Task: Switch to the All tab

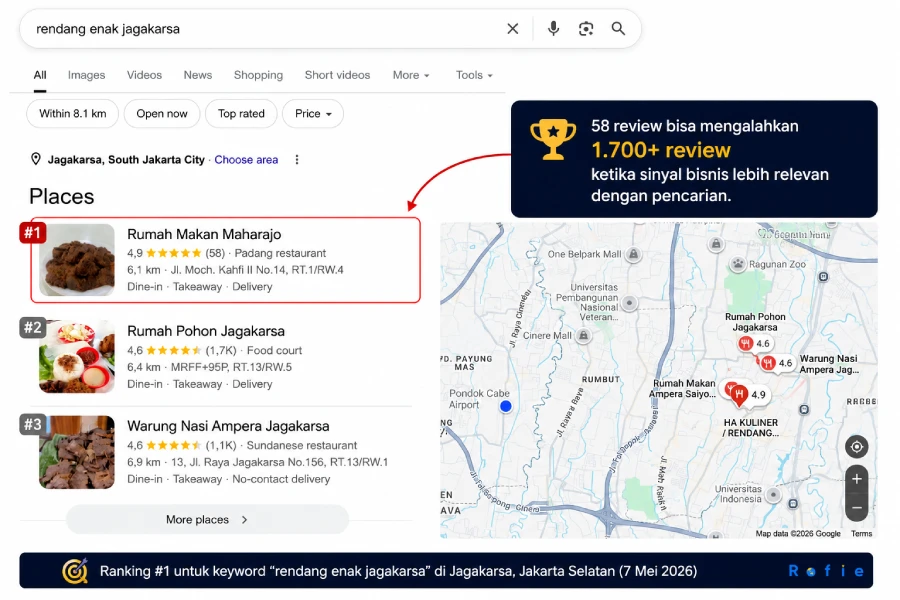Action: [x=40, y=75]
